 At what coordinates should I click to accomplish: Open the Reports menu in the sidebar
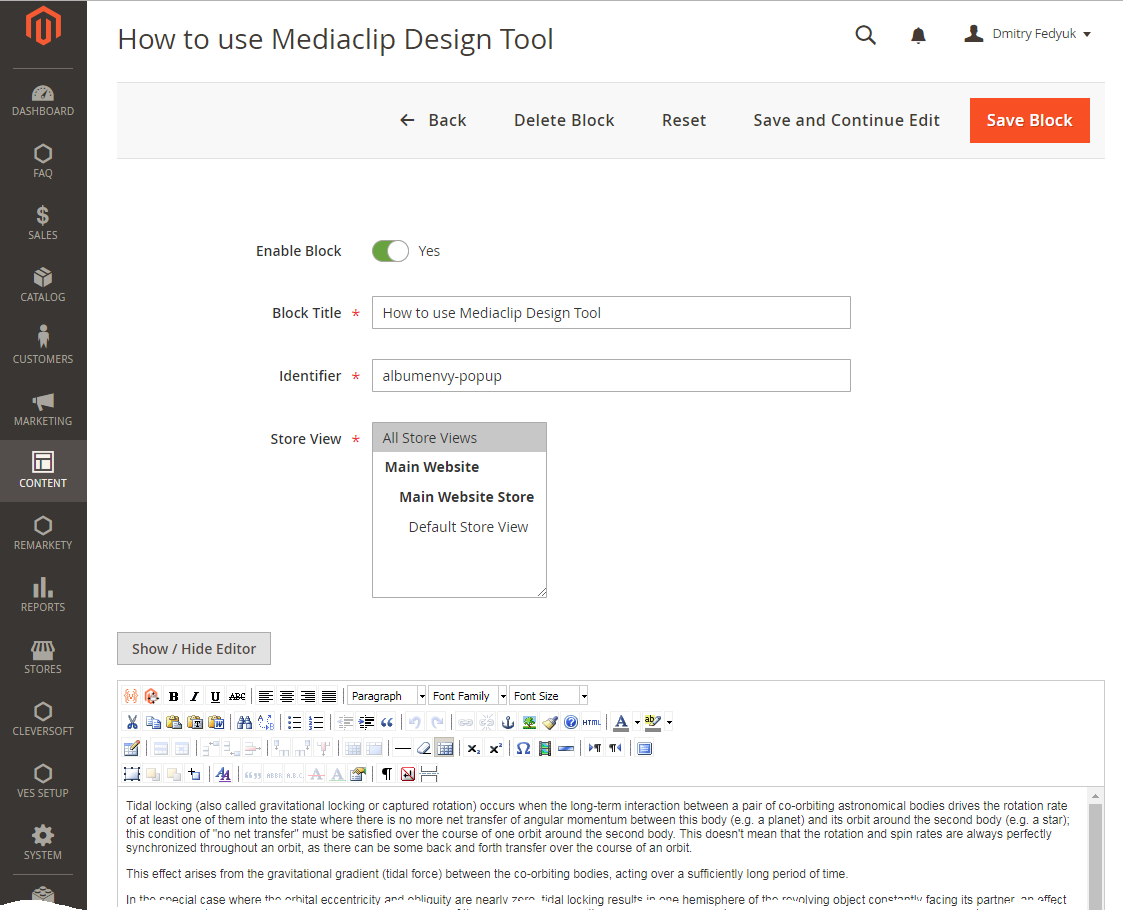tap(43, 594)
